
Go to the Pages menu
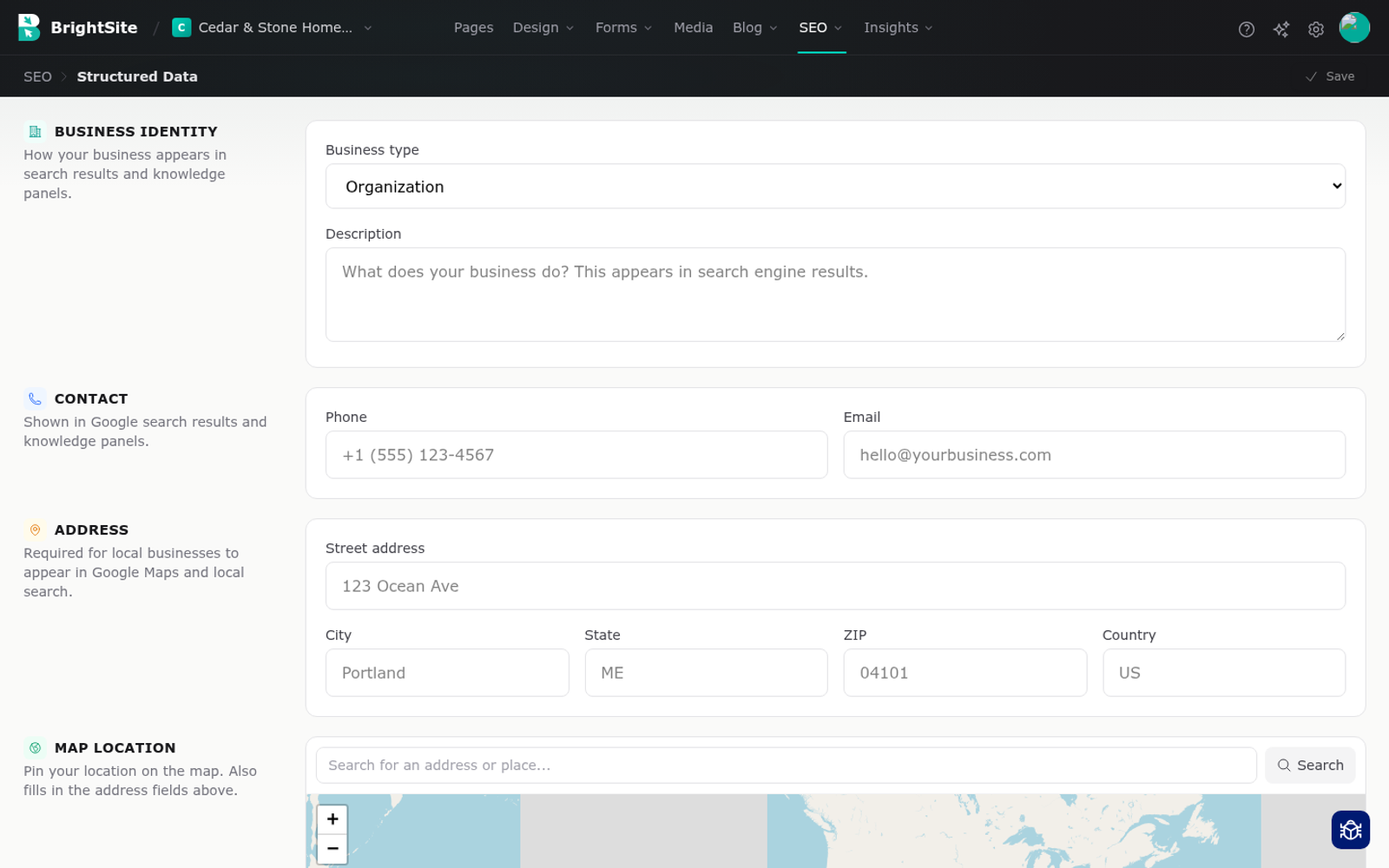pos(473,28)
